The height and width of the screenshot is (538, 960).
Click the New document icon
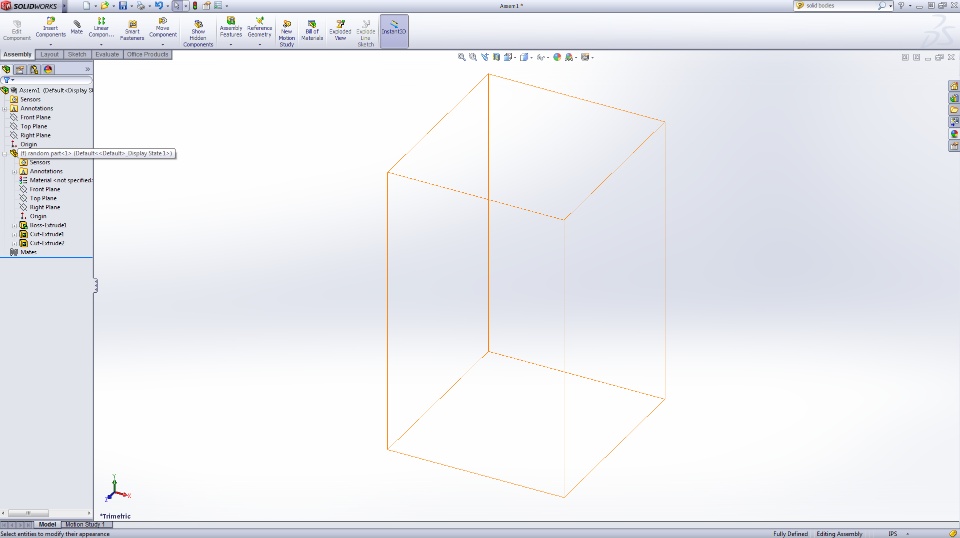(x=86, y=6)
